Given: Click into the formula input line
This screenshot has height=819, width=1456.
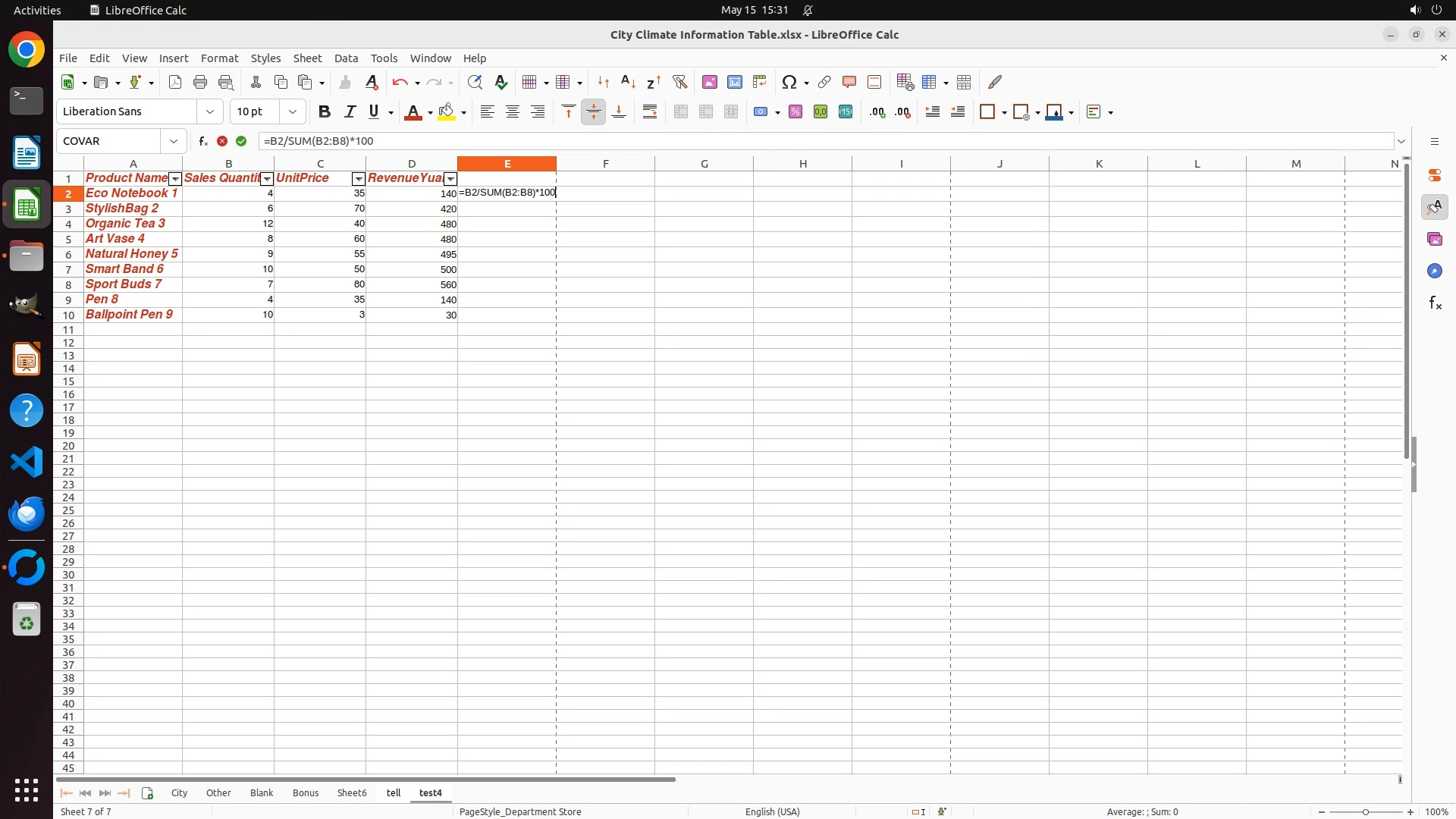Looking at the screenshot, I should coord(758,141).
